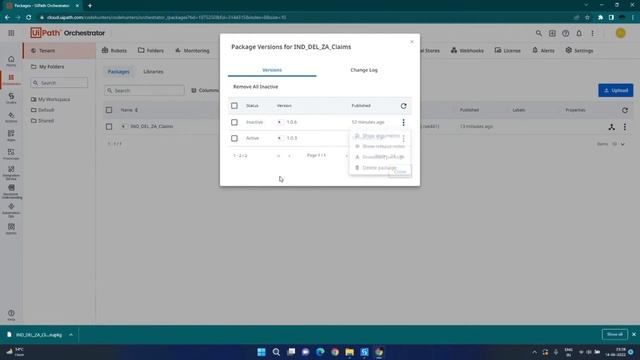This screenshot has width=640, height=360.
Task: Go to Home in left rail
Action: click(11, 61)
